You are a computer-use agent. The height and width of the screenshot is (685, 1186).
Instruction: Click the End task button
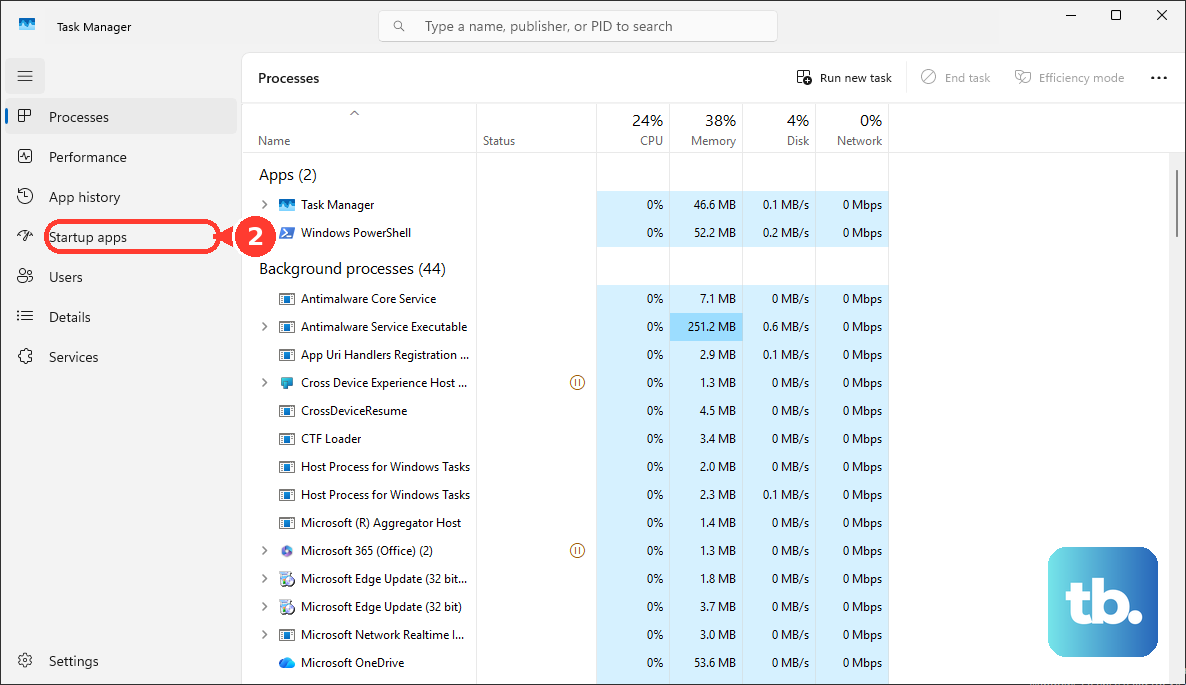[956, 78]
